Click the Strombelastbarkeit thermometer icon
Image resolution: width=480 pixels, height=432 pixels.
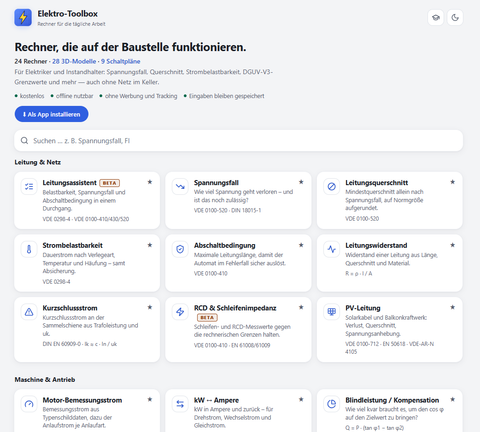pyautogui.click(x=29, y=249)
